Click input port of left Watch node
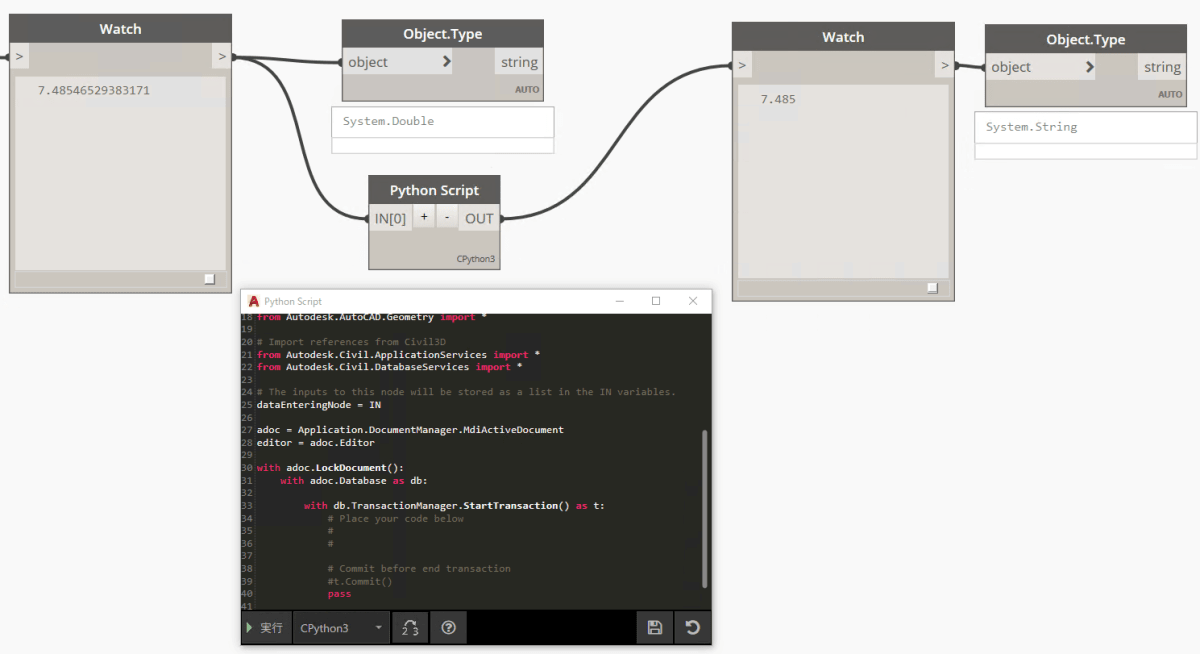The width and height of the screenshot is (1200, 654). [20, 56]
